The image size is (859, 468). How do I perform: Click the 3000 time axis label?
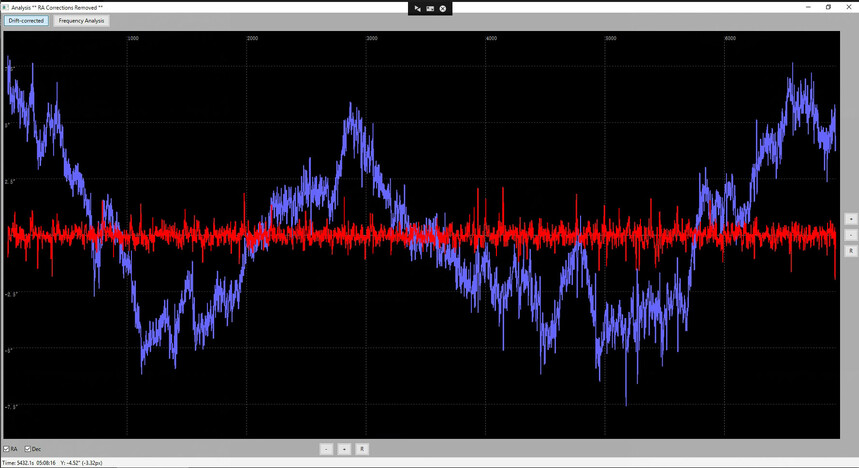[372, 38]
